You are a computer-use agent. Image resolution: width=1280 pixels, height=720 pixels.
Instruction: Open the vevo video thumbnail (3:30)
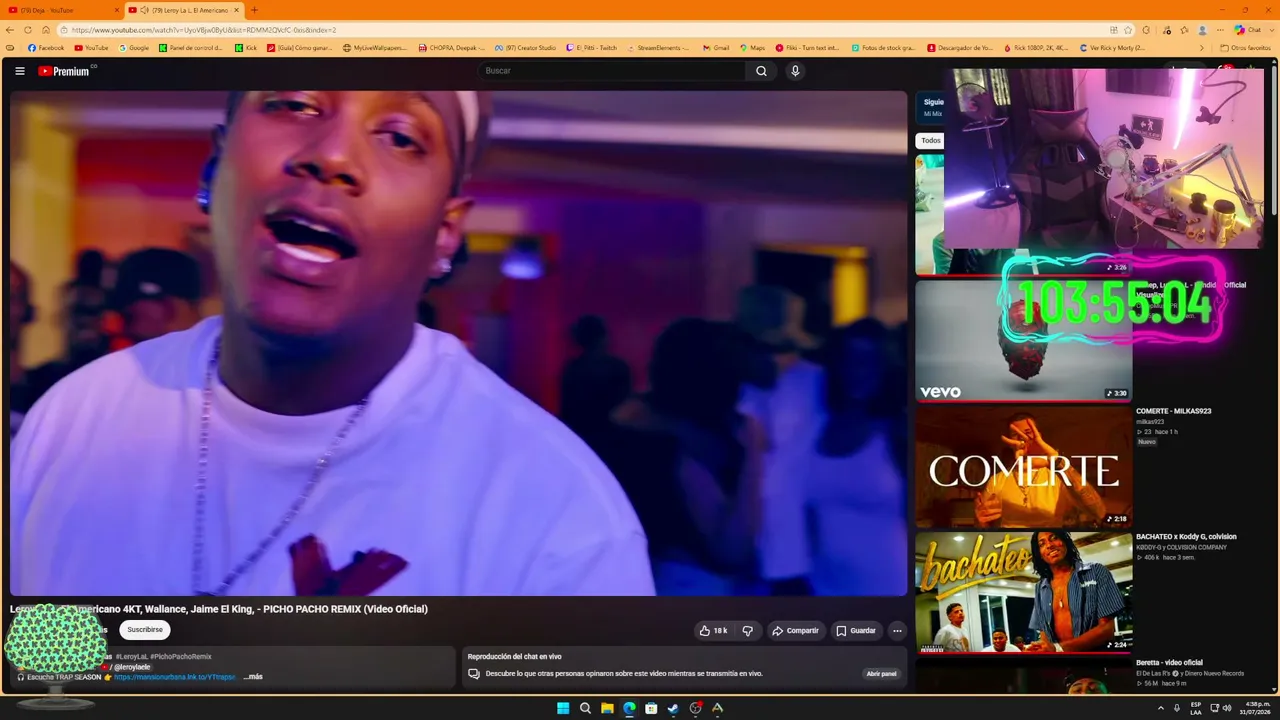click(1024, 340)
